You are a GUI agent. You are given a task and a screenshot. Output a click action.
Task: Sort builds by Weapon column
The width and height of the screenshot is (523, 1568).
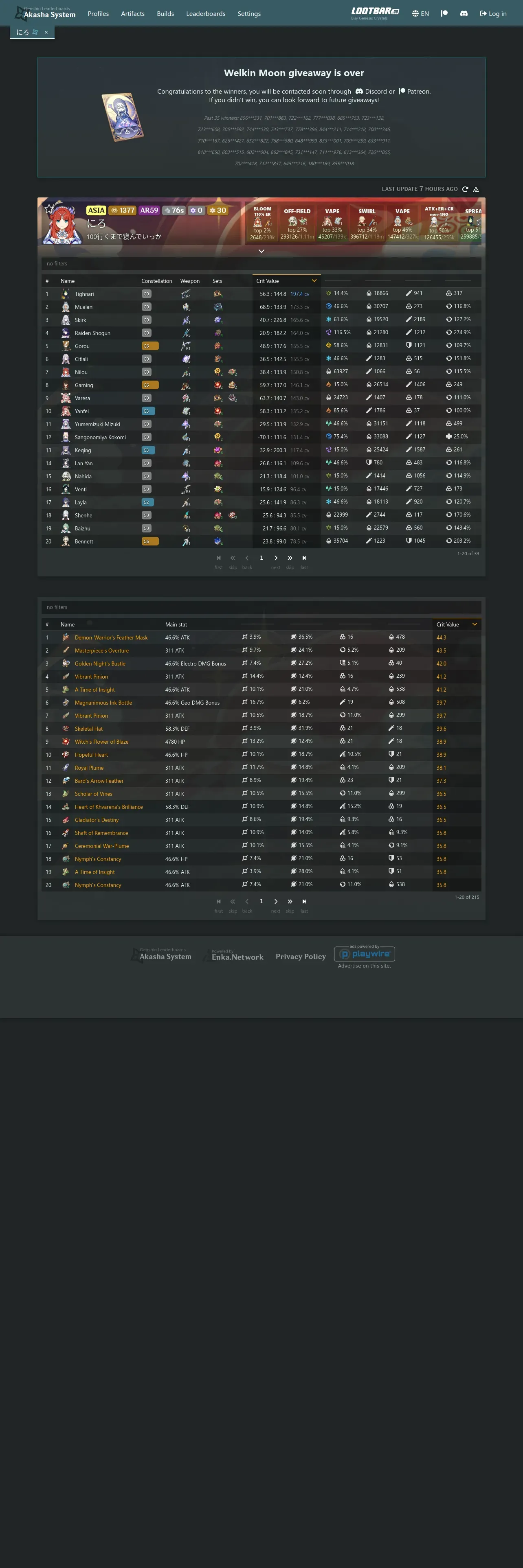click(190, 281)
